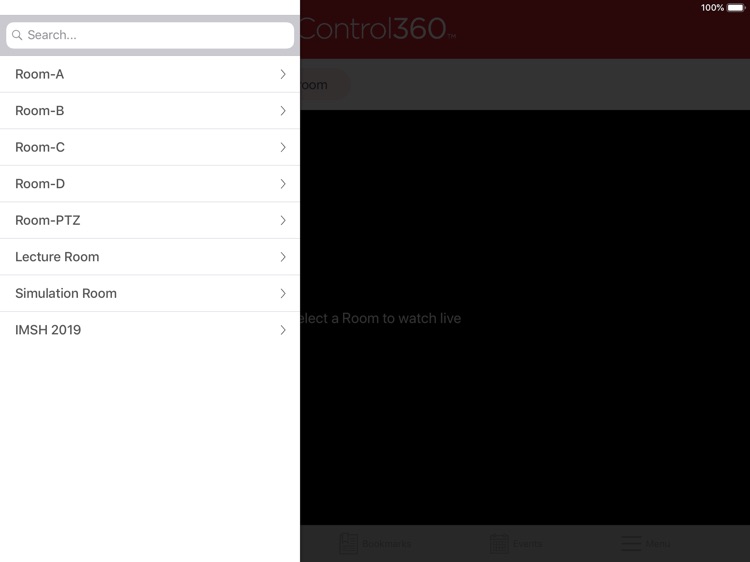Viewport: 750px width, 562px height.
Task: Open Bookmarks in bottom bar
Action: pos(375,543)
